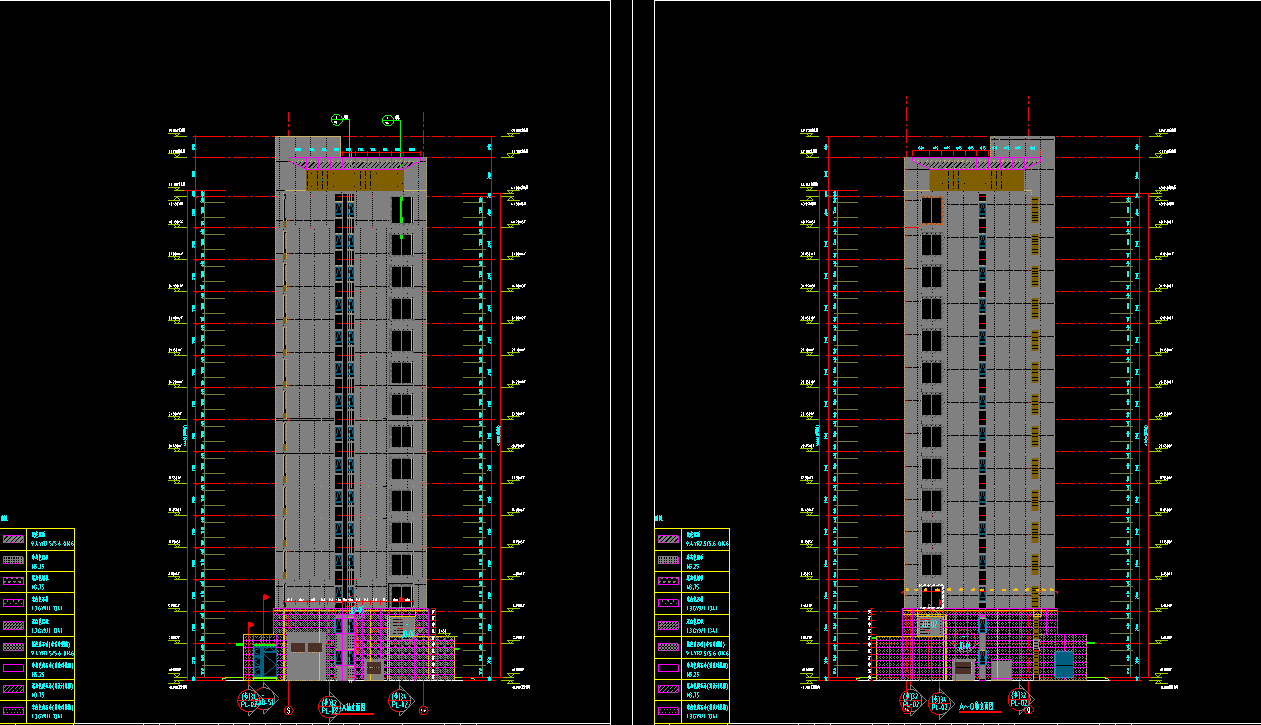
Task: Click the middle section marker beside the left elevation title
Action: 328,706
